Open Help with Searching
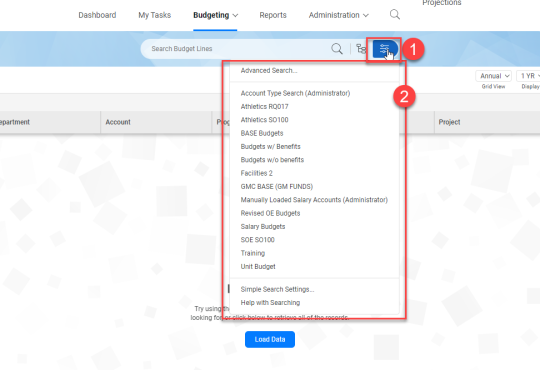Screen dimensions: 540x370 [270, 302]
